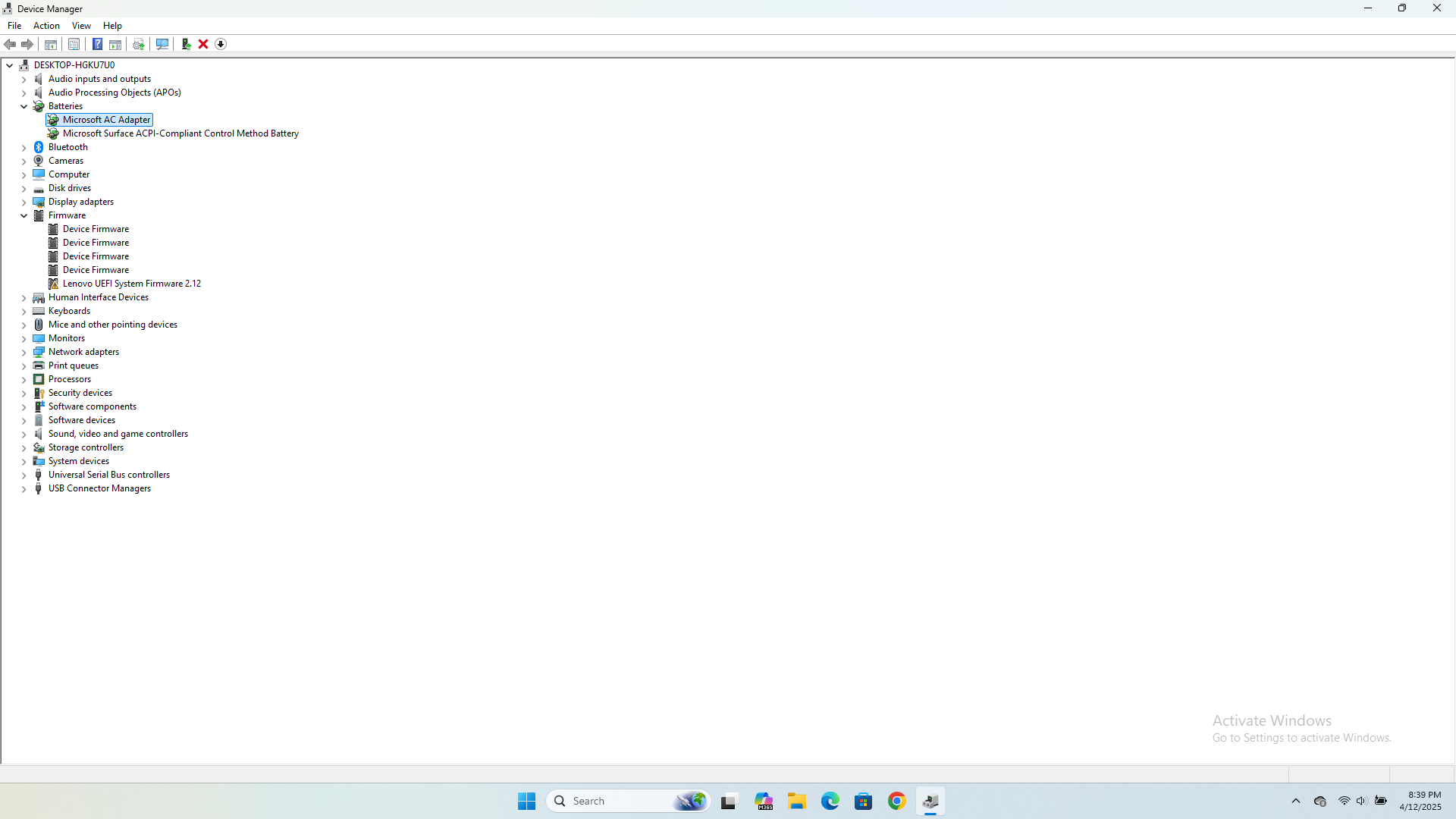Screen dimensions: 1456x819
Task: Click the taskbar Search box
Action: (x=628, y=801)
